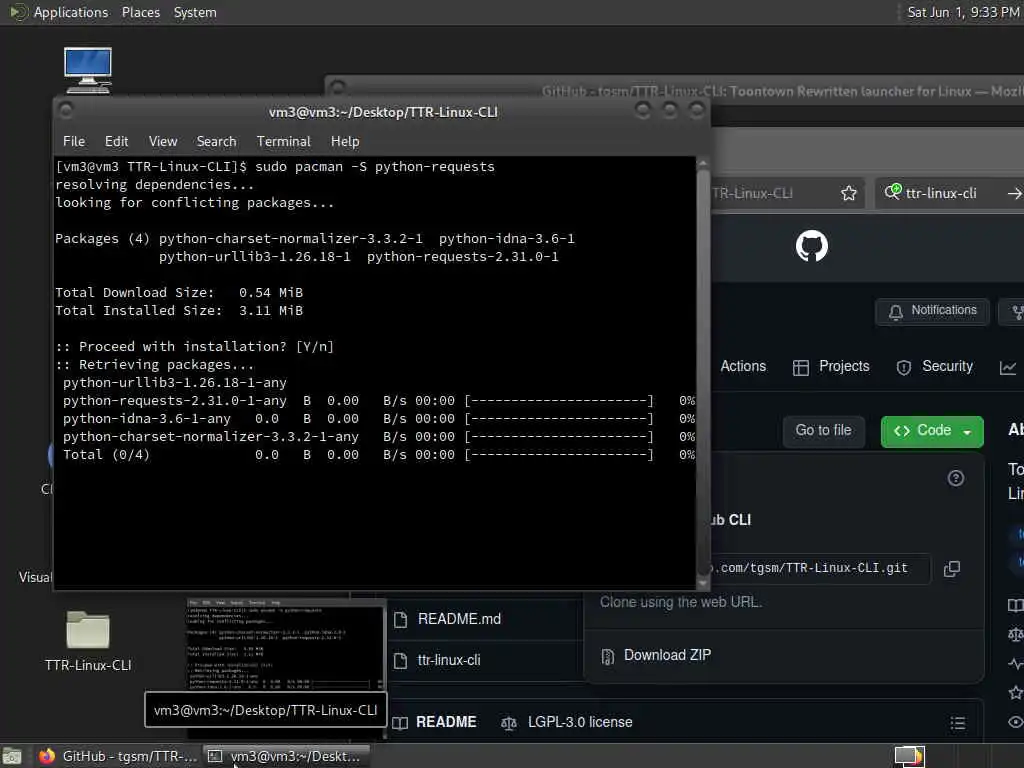Open the README.md file link
The width and height of the screenshot is (1024, 768).
tap(459, 619)
